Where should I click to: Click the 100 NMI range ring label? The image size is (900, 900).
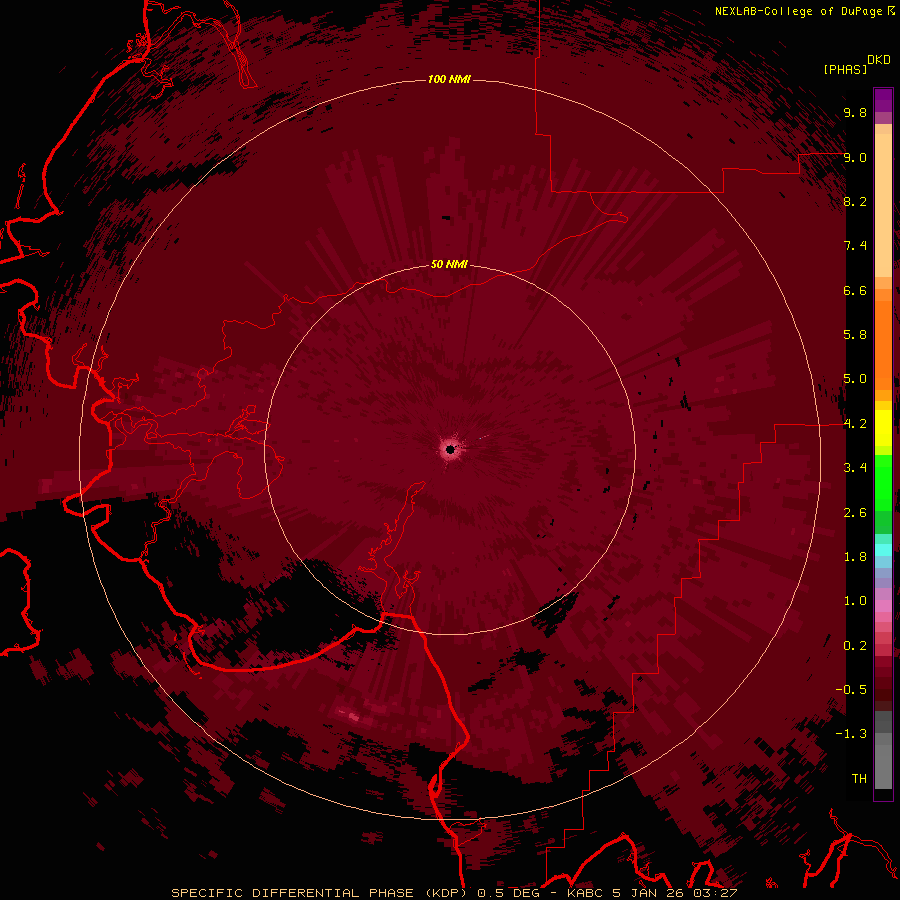pos(449,79)
